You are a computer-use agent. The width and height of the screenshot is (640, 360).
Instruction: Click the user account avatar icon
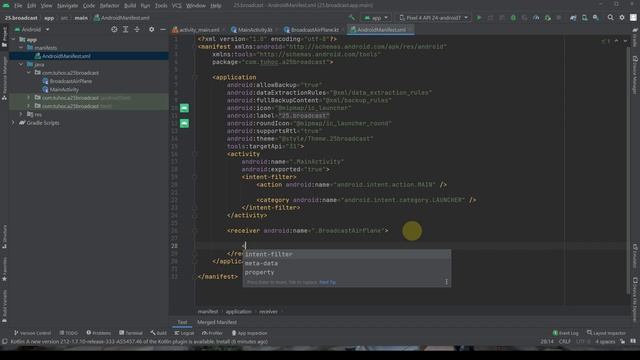[633, 18]
